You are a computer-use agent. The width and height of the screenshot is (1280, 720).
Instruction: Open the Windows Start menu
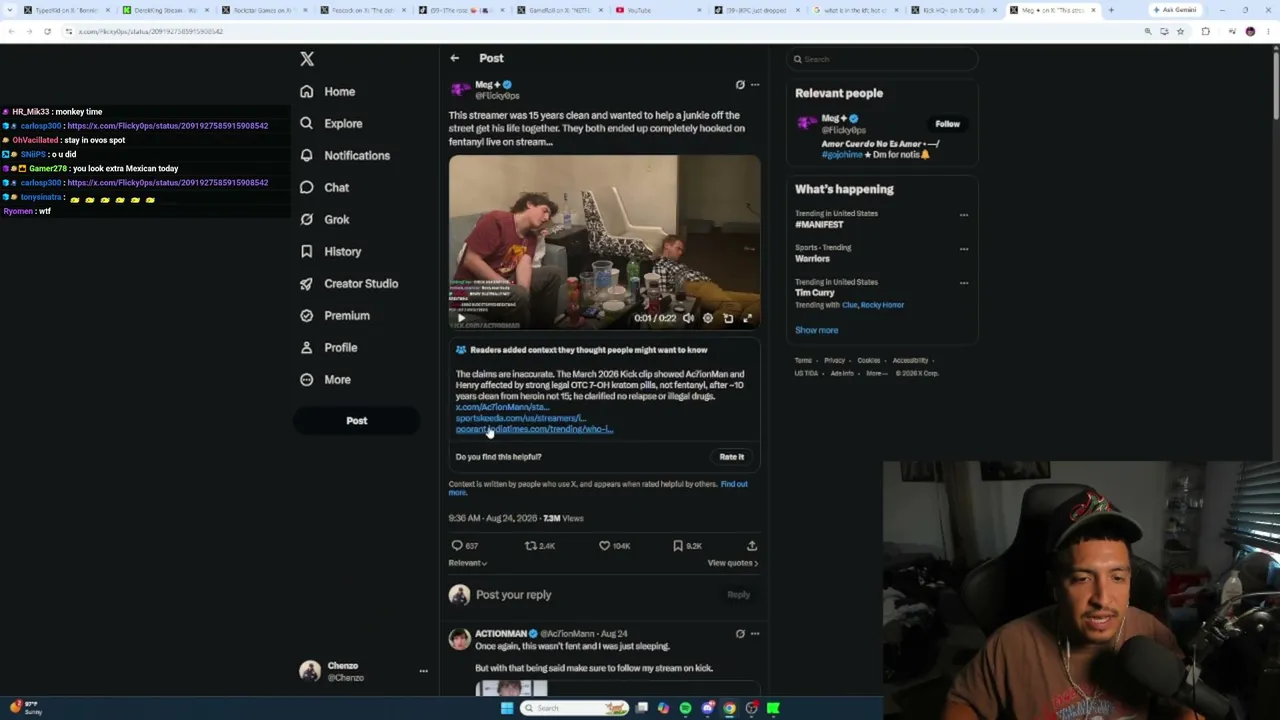[x=507, y=708]
